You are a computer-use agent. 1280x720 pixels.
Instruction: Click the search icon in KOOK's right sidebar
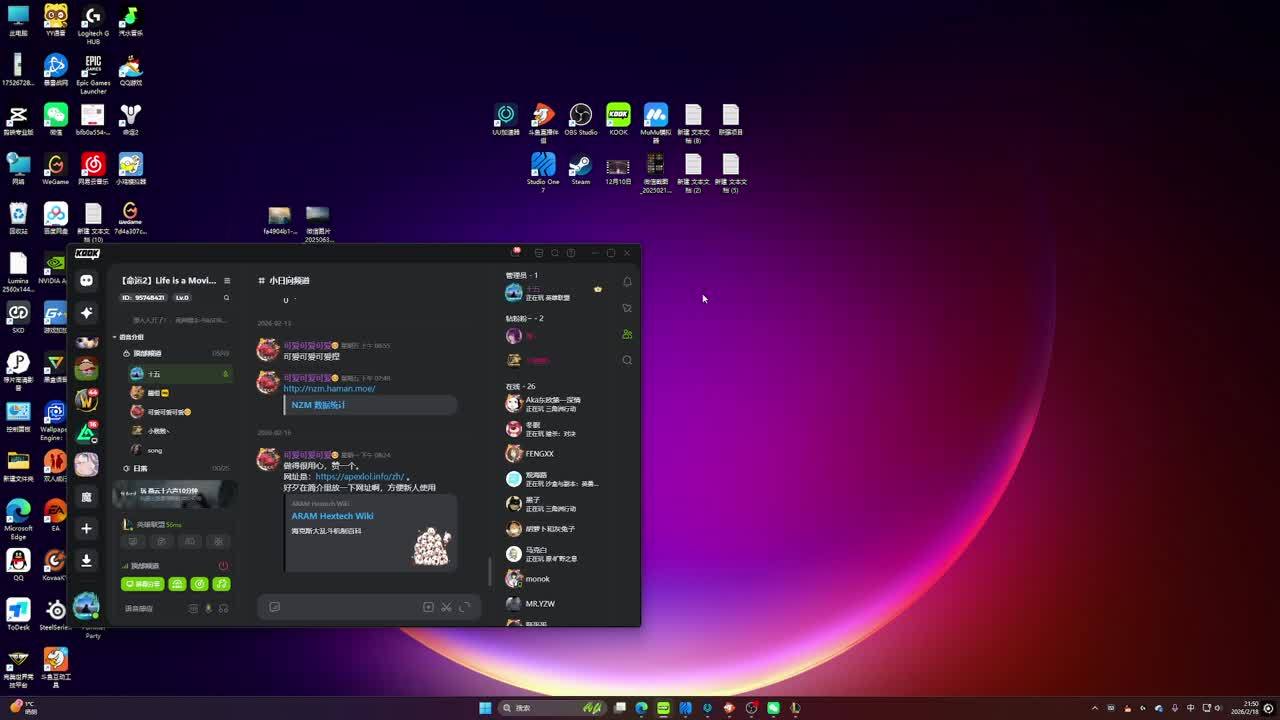point(627,360)
